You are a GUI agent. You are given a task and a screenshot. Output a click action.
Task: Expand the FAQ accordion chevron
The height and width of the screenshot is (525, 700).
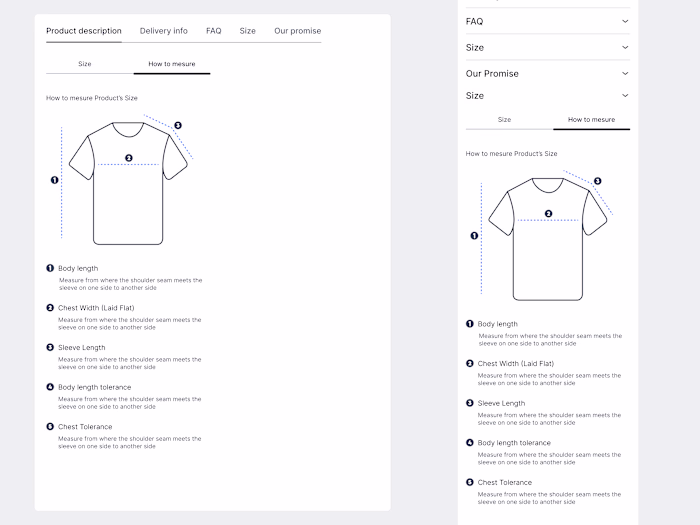(x=625, y=21)
